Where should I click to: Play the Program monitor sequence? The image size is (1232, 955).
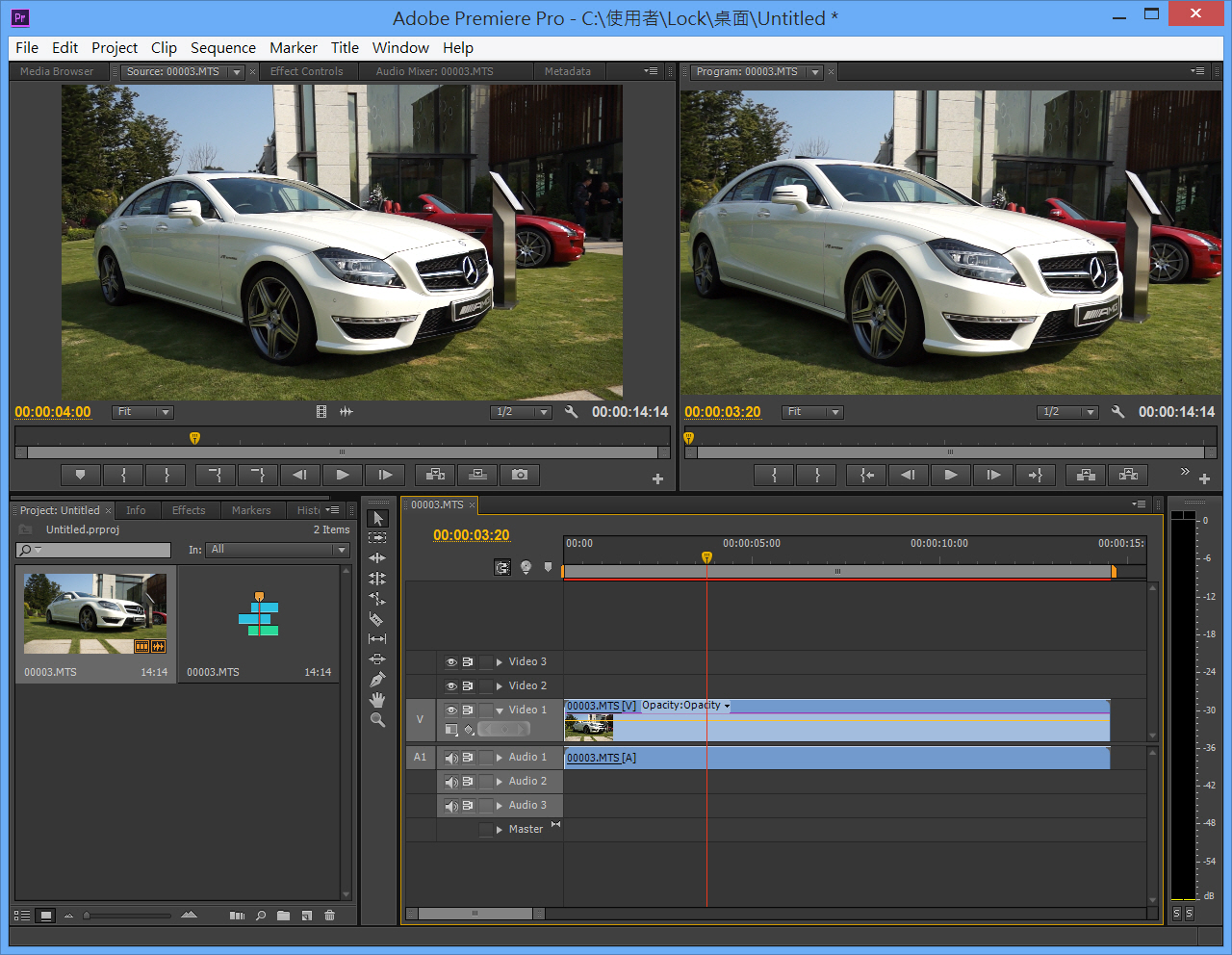point(951,475)
